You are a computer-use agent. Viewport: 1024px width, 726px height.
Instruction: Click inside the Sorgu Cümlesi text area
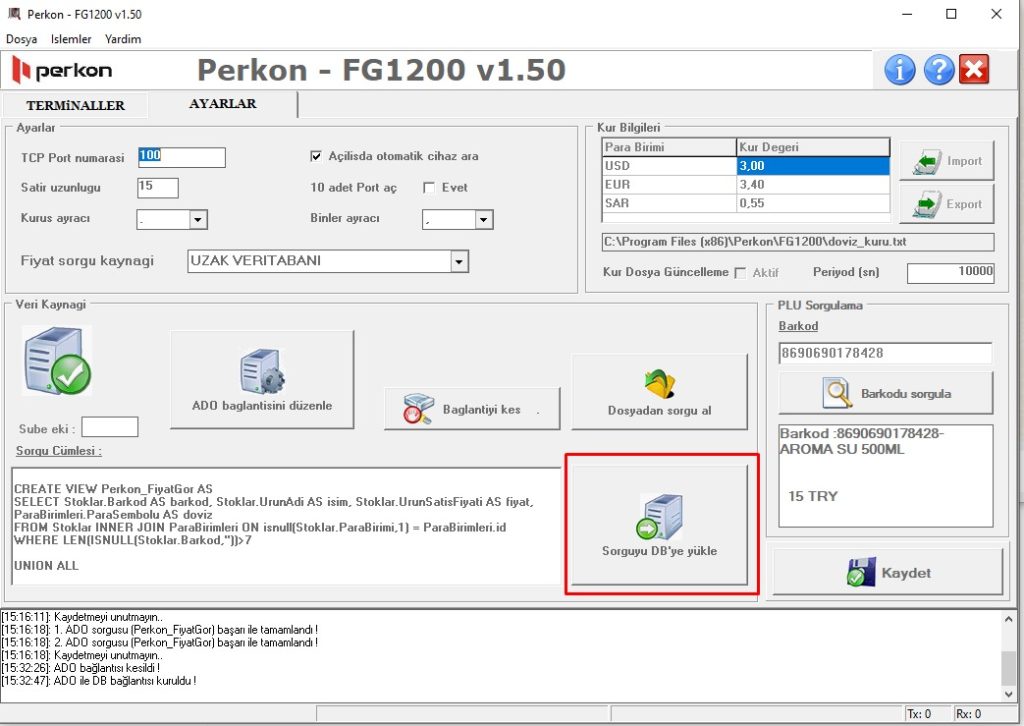[286, 526]
